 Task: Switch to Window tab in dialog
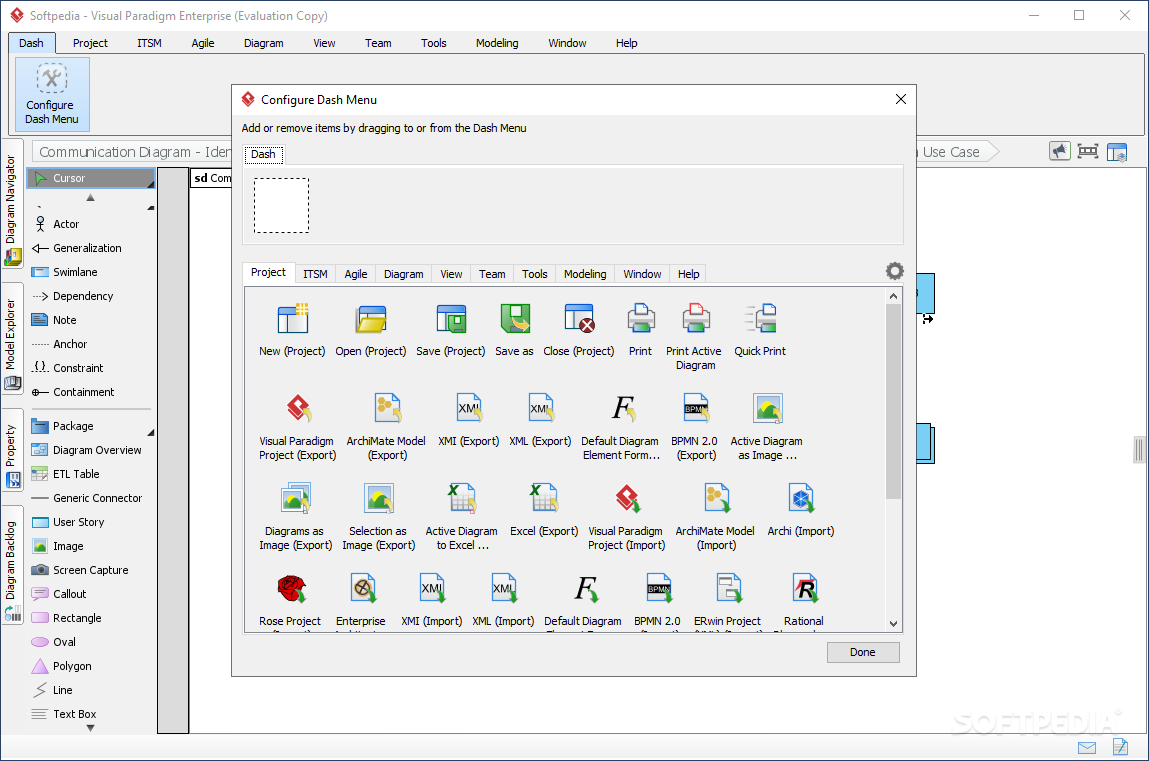coord(643,274)
